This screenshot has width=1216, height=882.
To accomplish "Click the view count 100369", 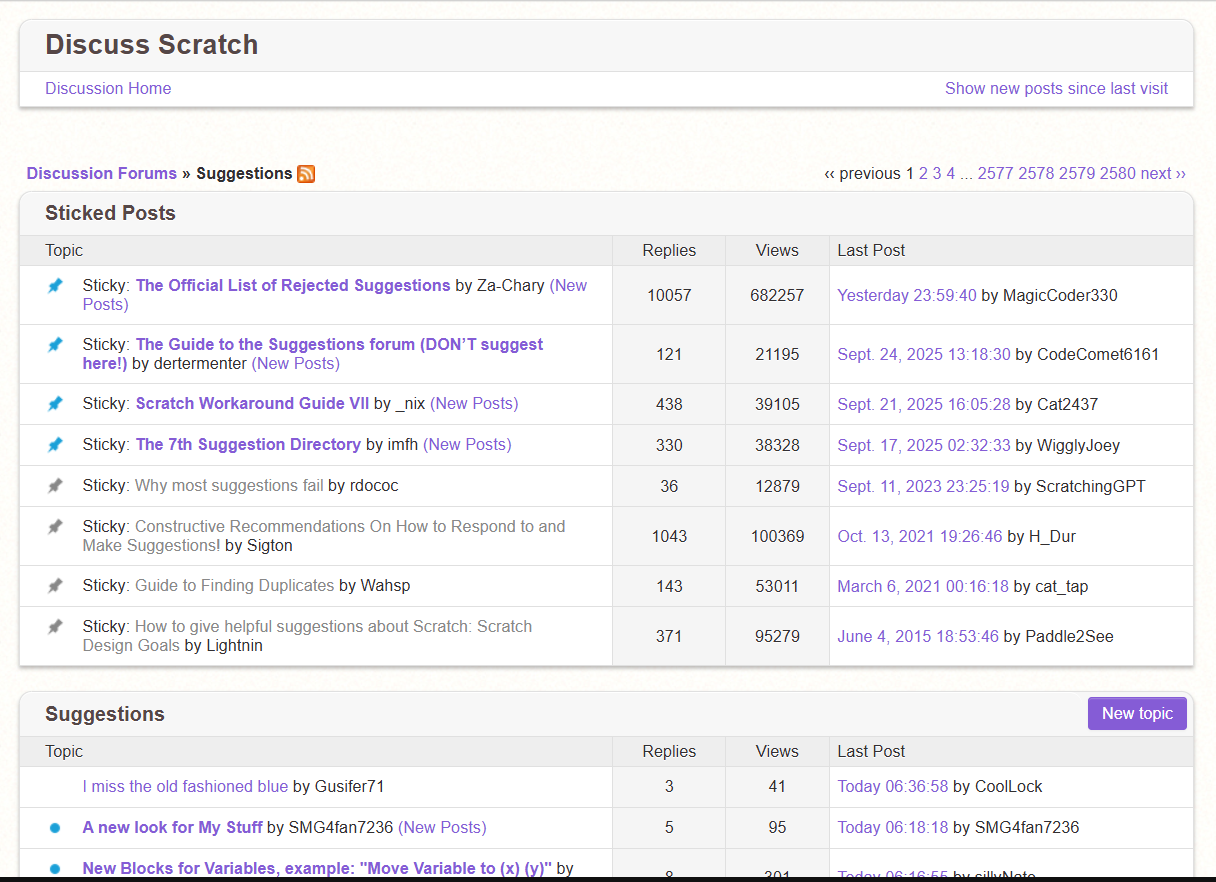I will [x=777, y=536].
